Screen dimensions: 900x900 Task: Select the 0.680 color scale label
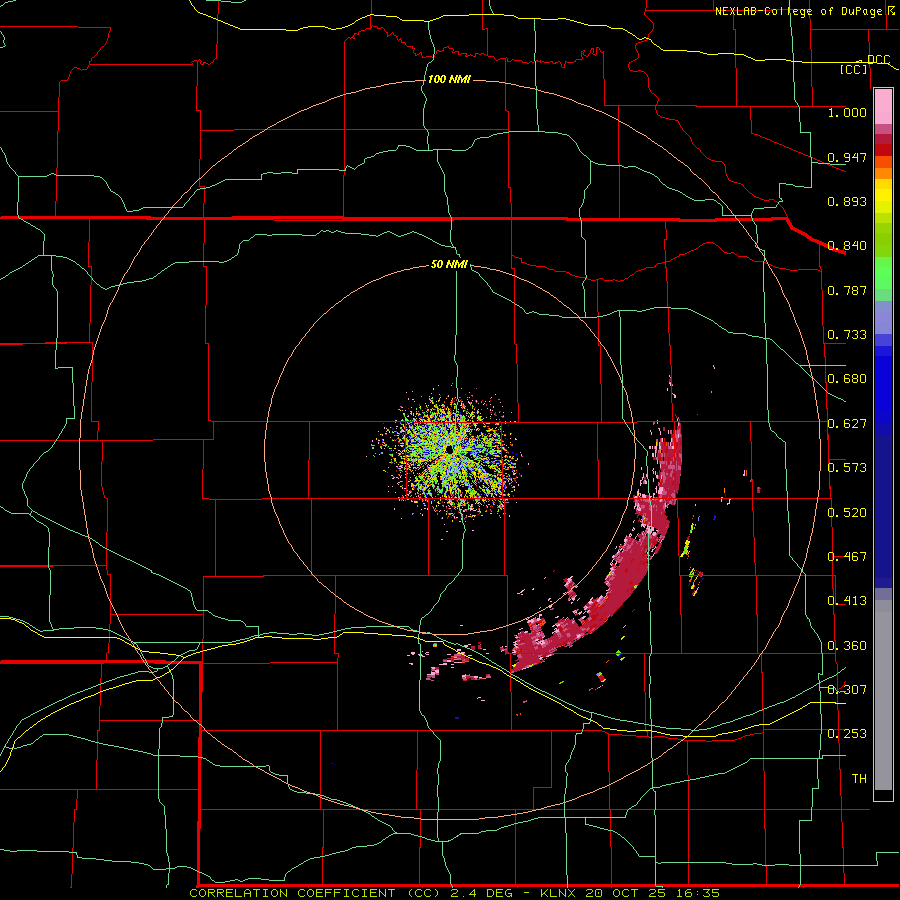[847, 379]
